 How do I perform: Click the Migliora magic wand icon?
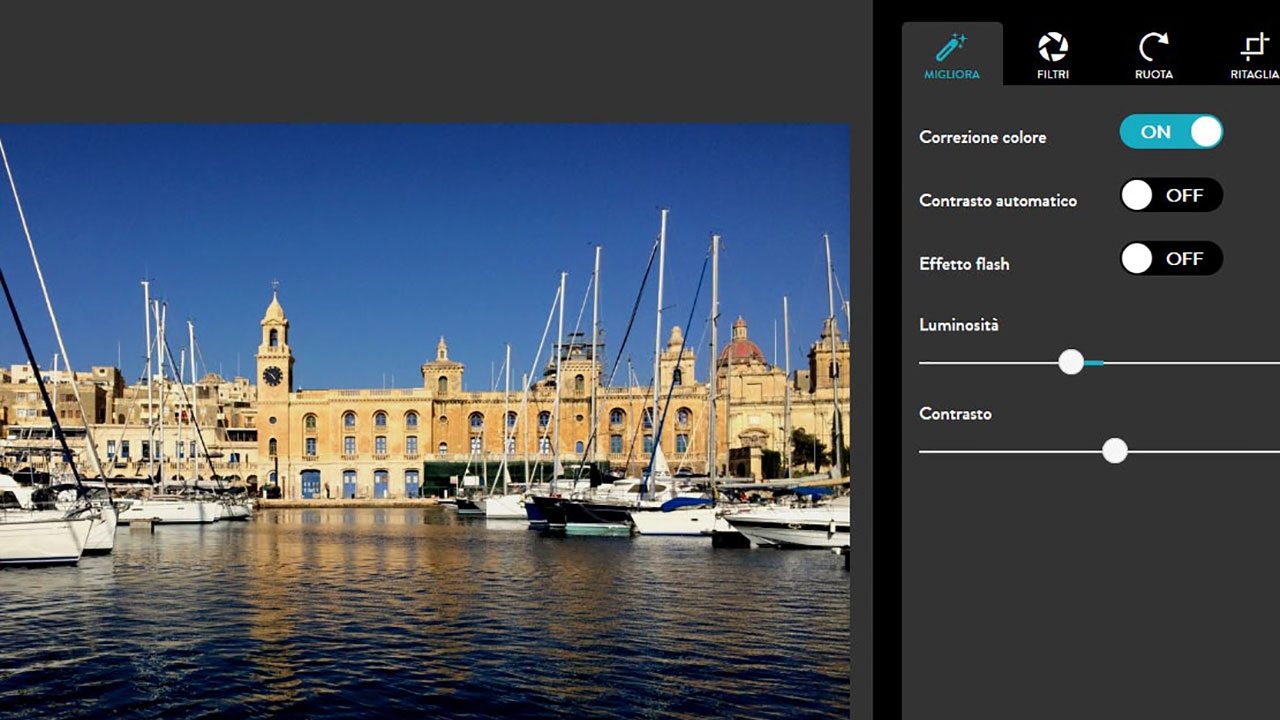coord(951,47)
